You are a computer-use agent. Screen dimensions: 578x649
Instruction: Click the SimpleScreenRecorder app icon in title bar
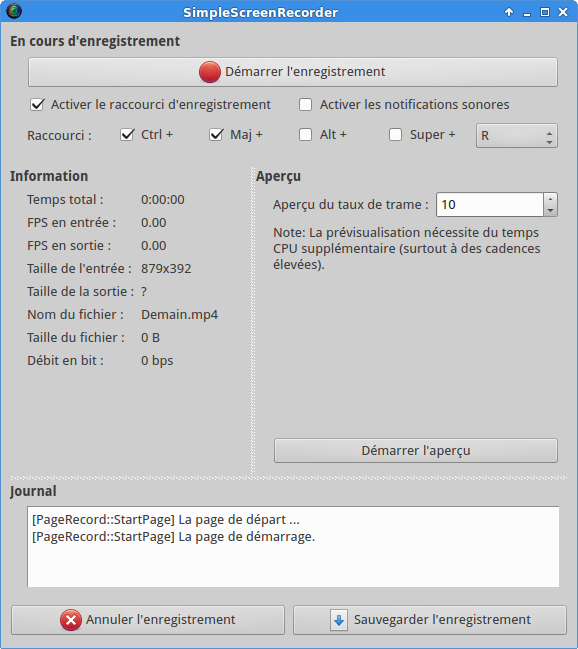tap(14, 11)
